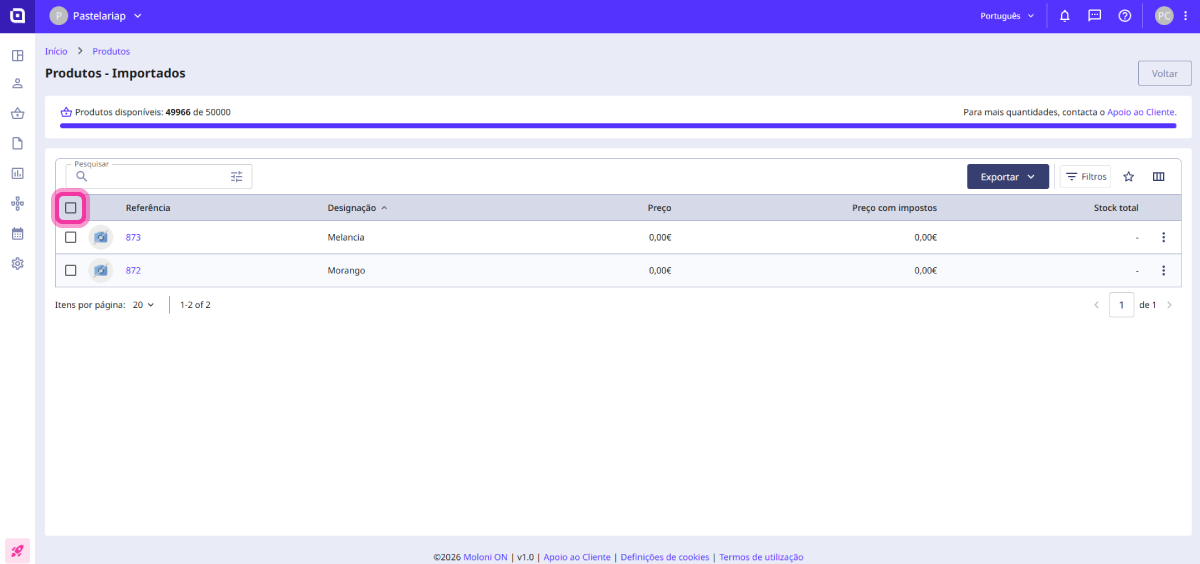Viewport: 1200px width, 564px height.
Task: Go to Início breadcrumb
Action: coord(56,51)
